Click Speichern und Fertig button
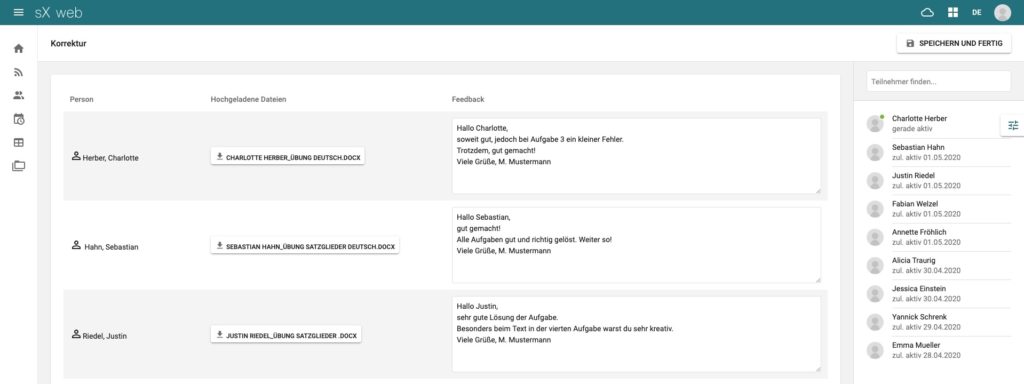The image size is (1024, 384). coord(954,43)
